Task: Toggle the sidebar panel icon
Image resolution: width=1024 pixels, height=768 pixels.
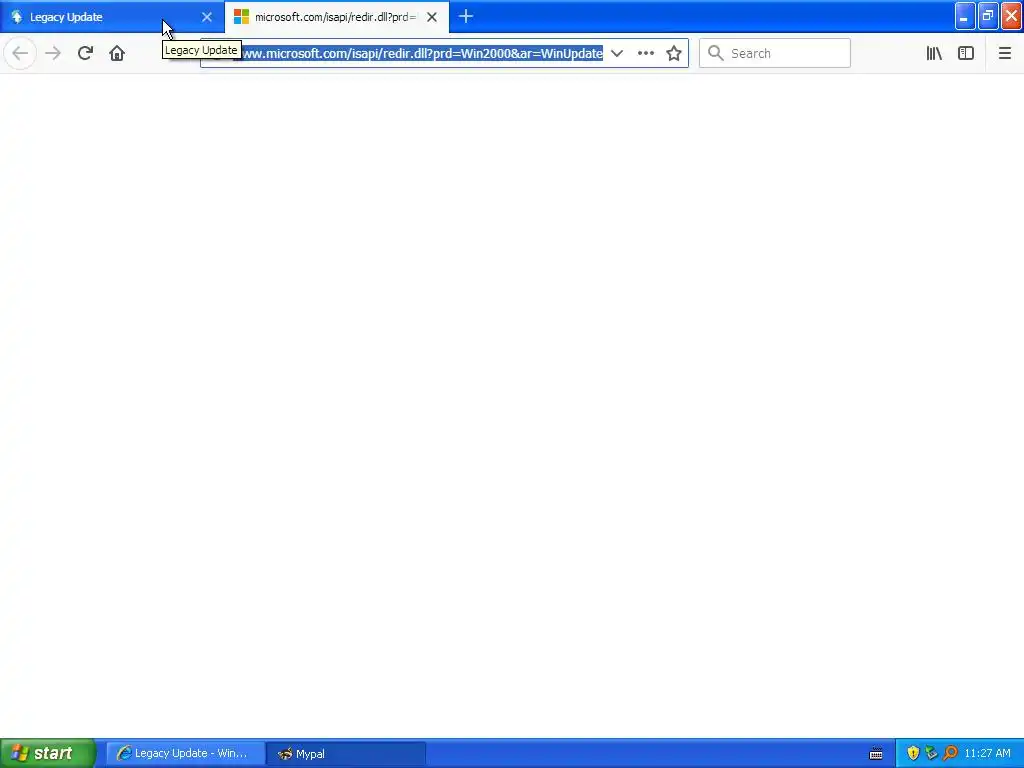Action: pyautogui.click(x=966, y=54)
